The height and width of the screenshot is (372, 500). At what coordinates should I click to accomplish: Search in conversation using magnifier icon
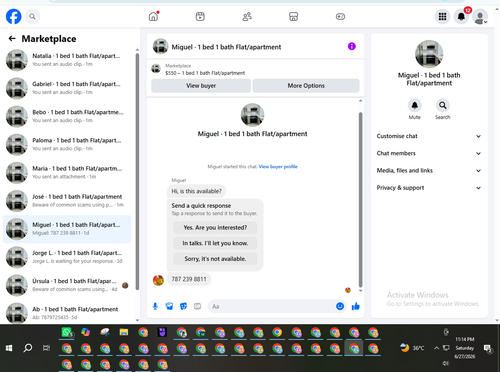443,105
